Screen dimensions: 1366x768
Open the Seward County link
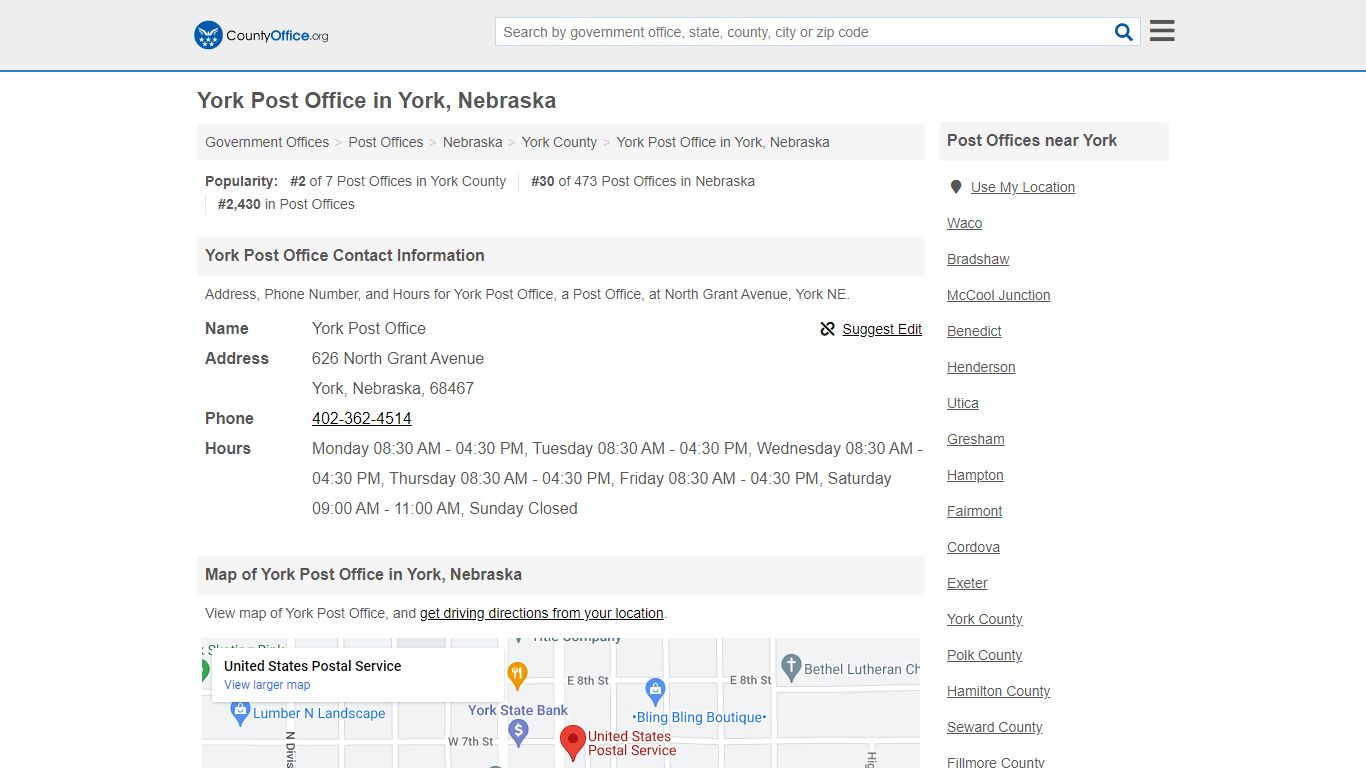995,727
